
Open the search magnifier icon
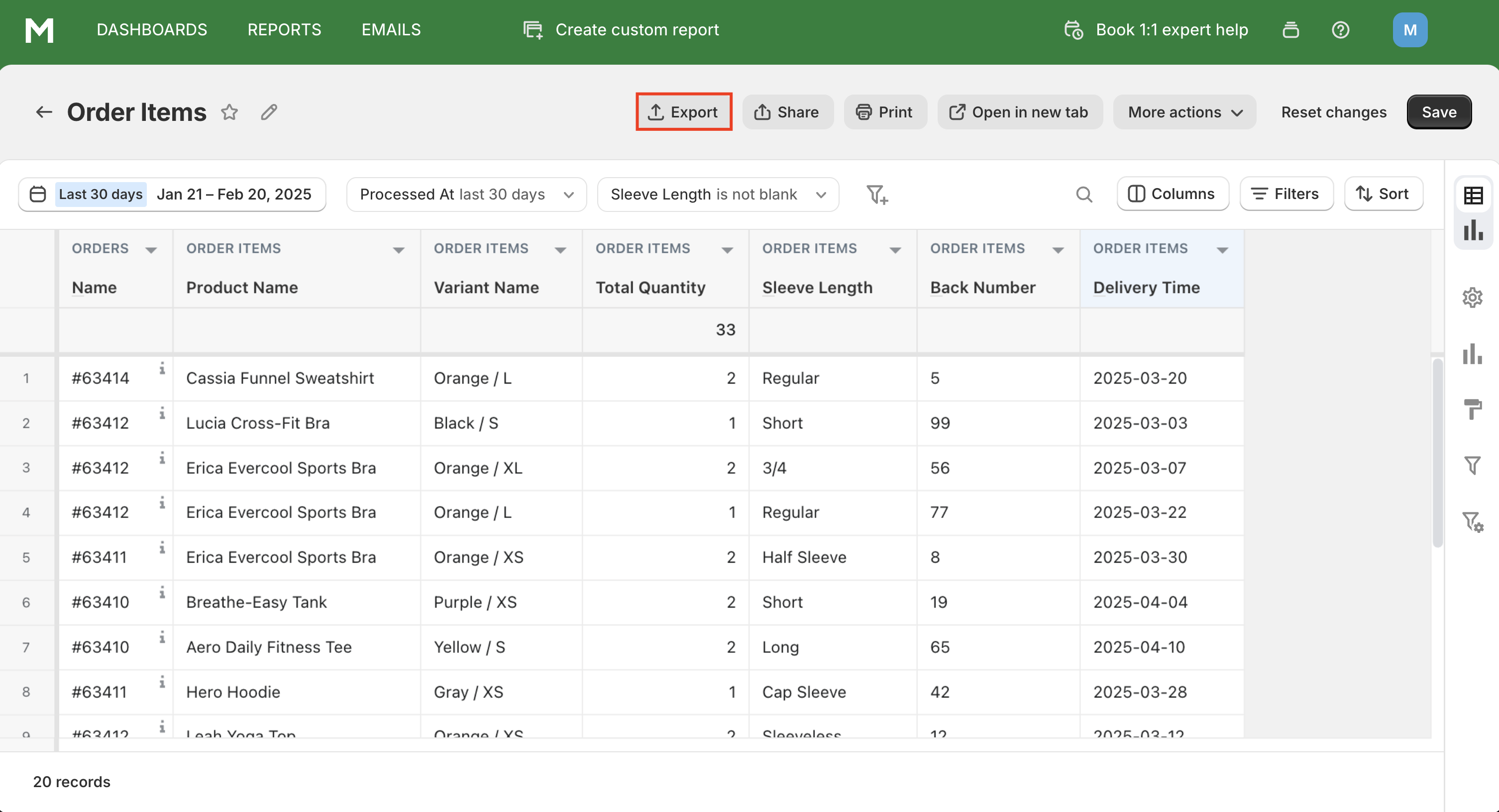click(x=1083, y=194)
